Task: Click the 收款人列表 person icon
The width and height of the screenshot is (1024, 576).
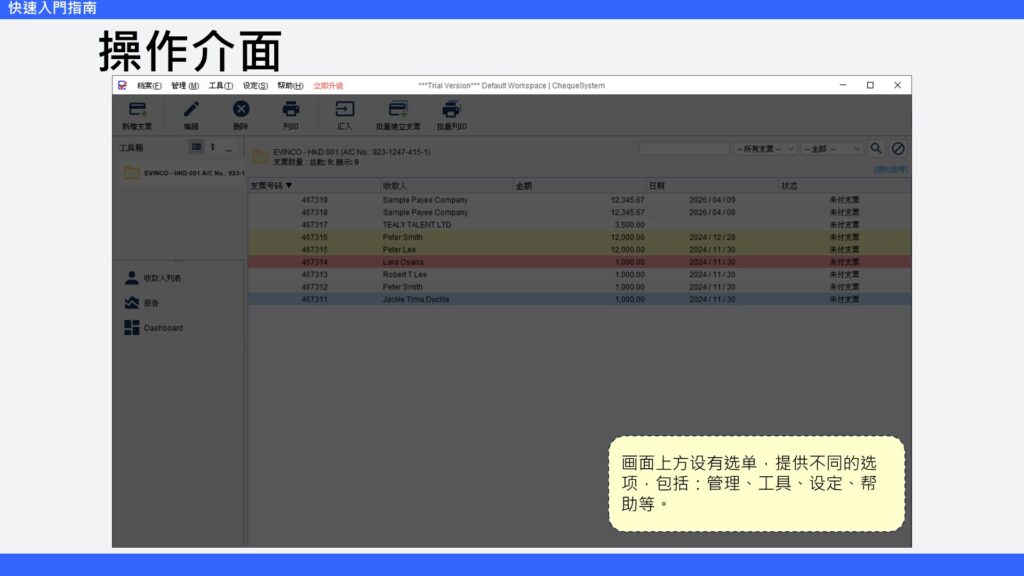Action: (131, 278)
